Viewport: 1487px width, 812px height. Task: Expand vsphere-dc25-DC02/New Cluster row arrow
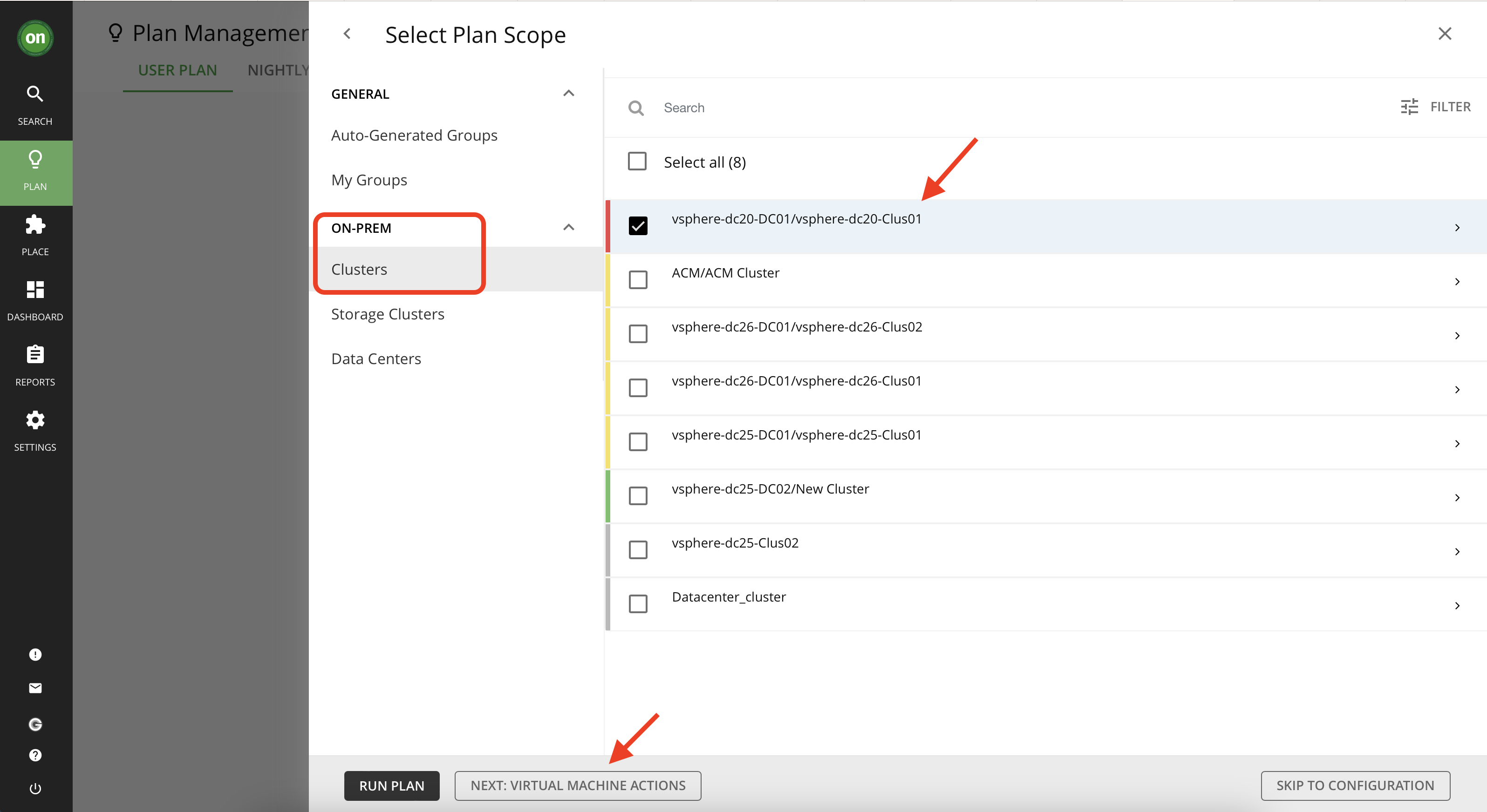point(1457,497)
